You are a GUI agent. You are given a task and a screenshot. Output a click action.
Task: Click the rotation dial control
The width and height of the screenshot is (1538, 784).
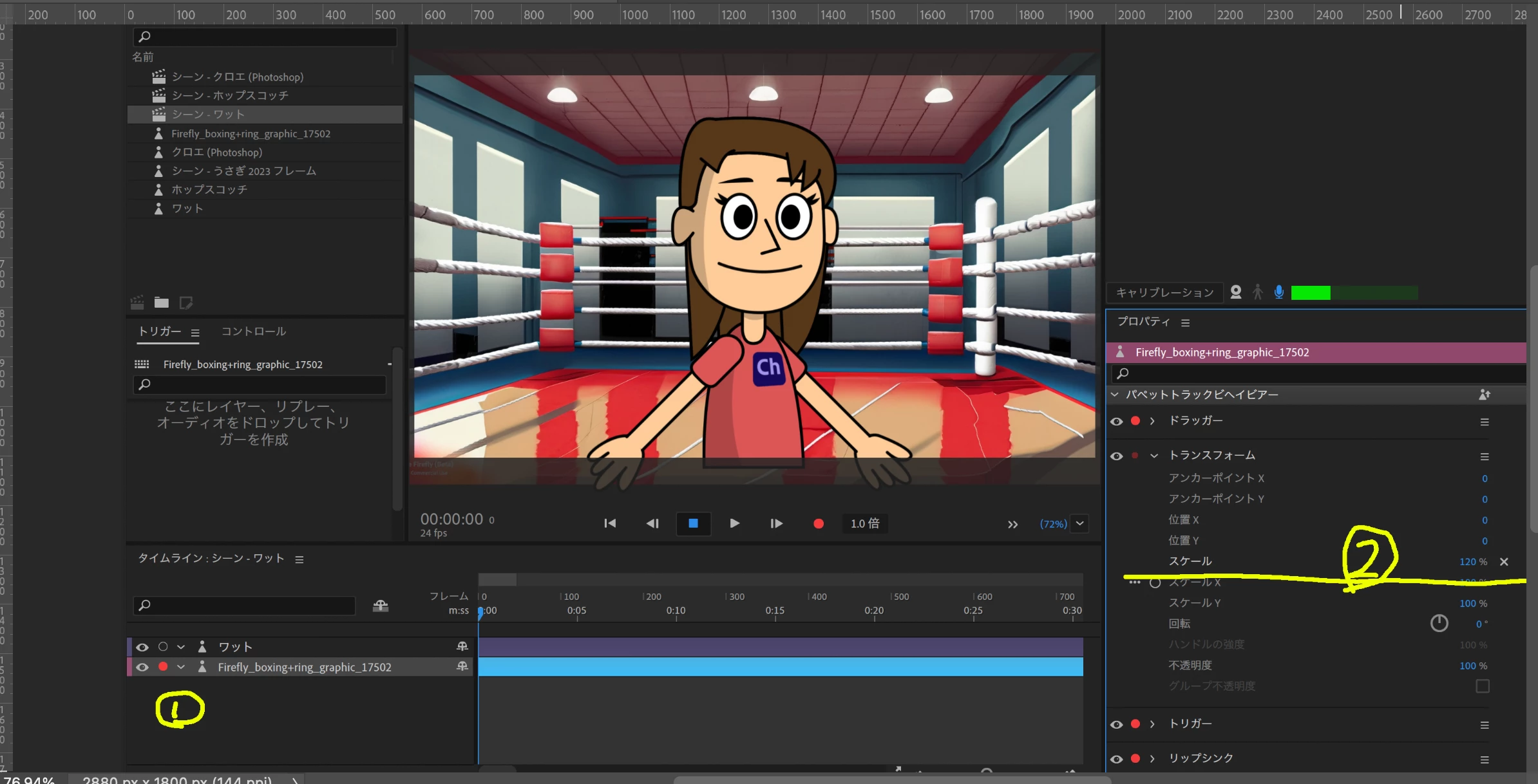pos(1439,623)
